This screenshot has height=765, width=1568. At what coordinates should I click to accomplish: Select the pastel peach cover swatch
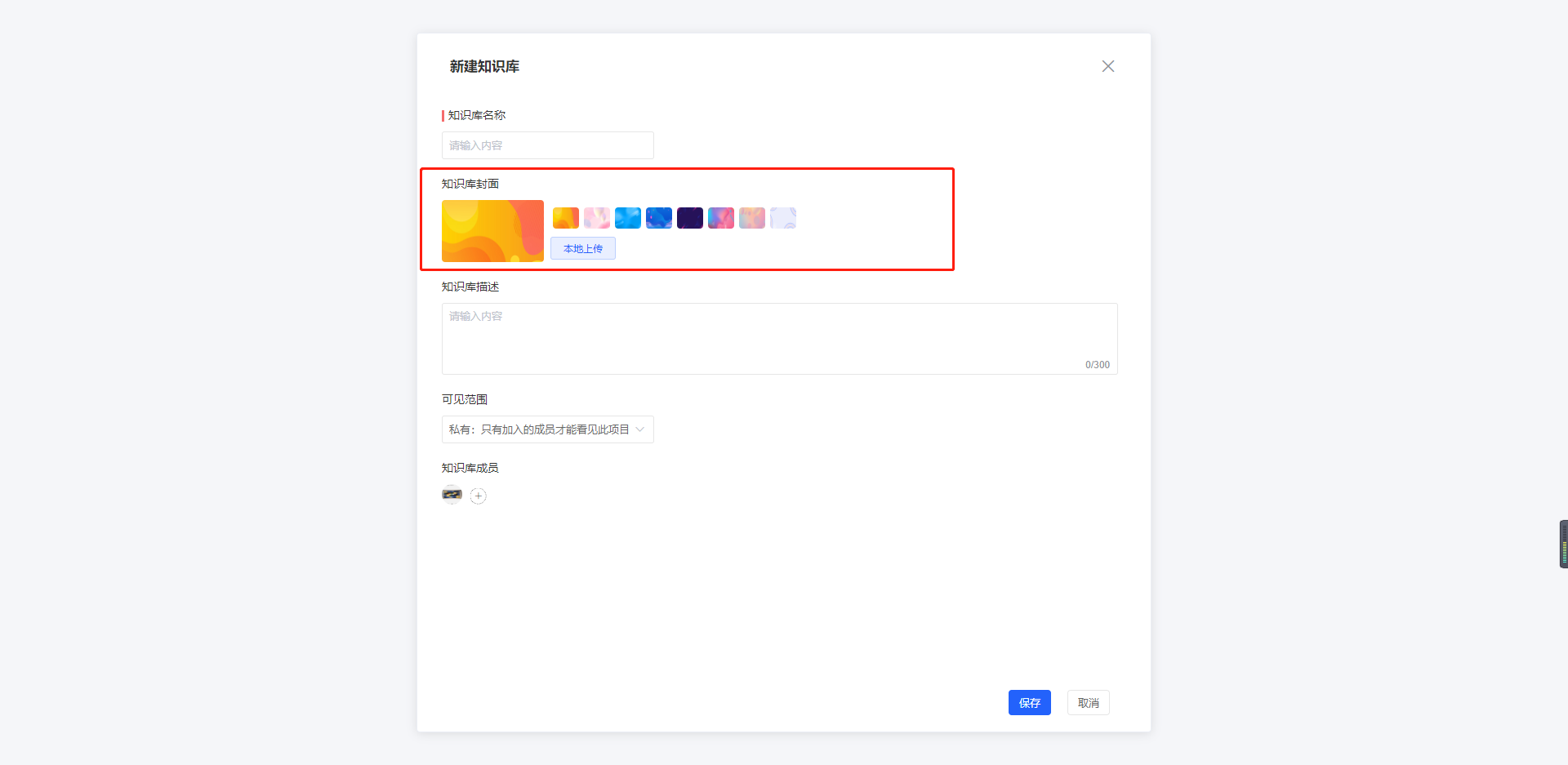click(751, 218)
